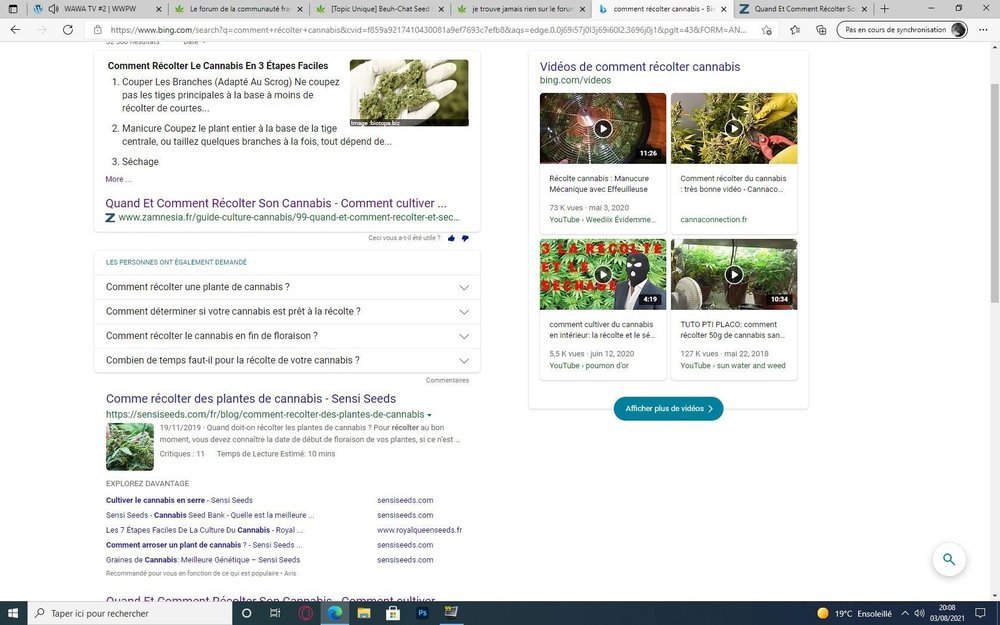Play the Manucure Mécanique avec Effeuilleuse video

click(x=603, y=128)
